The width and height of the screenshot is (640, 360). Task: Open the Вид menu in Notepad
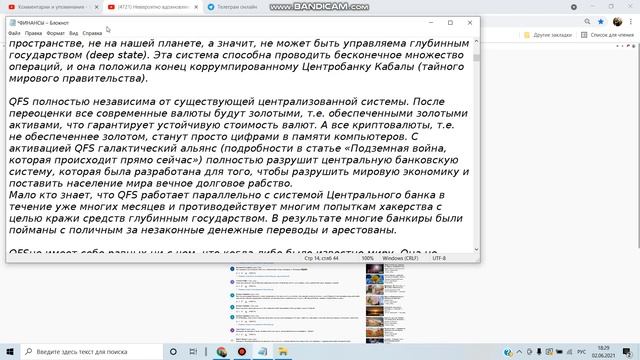[73, 33]
